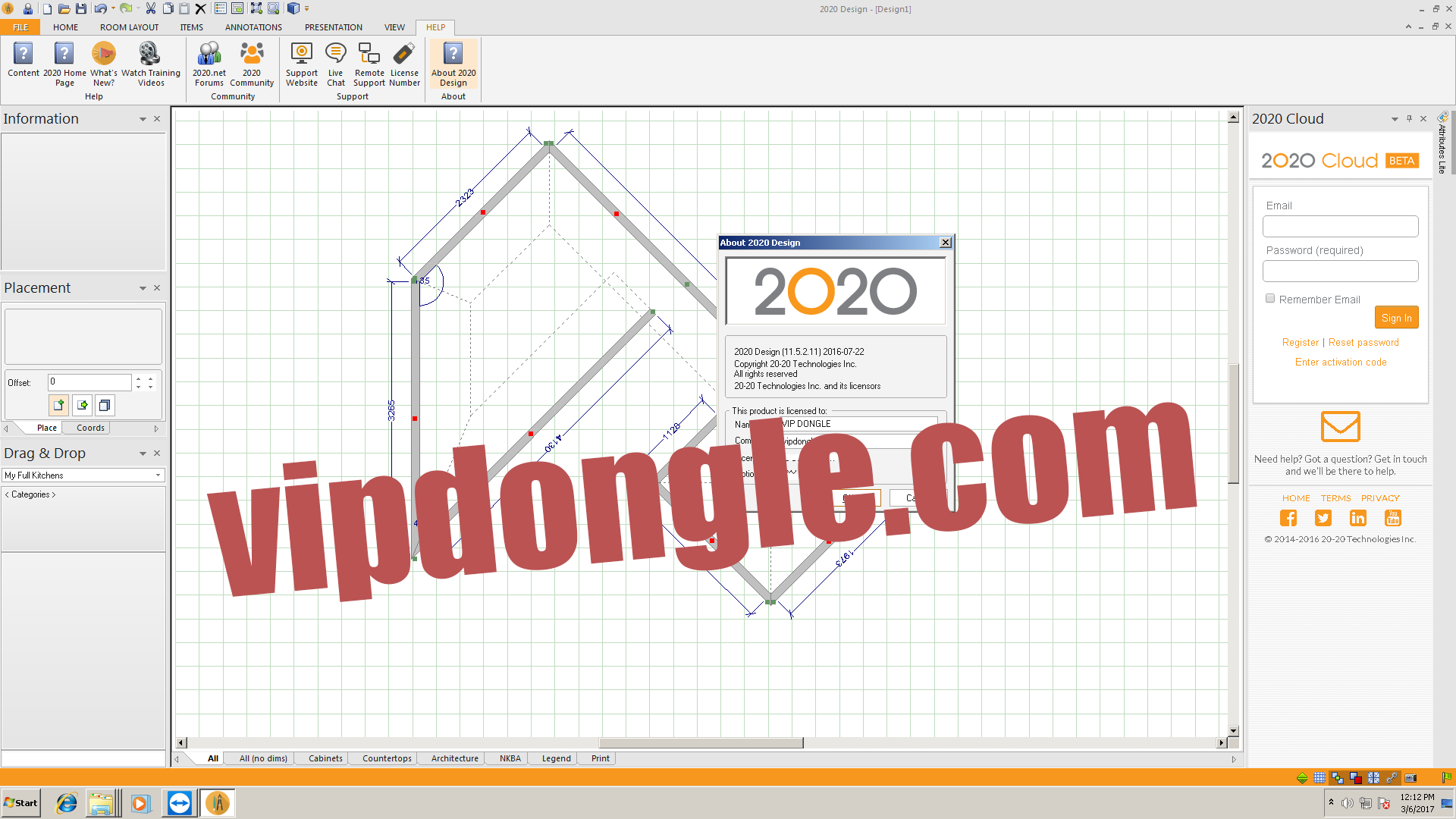
Task: Open 2020 Home Page tool
Action: point(63,62)
